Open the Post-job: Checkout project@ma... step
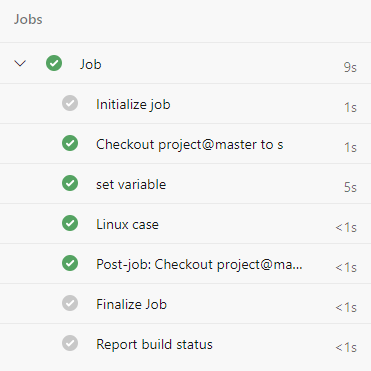Image resolution: width=371 pixels, height=371 pixels. 185,264
